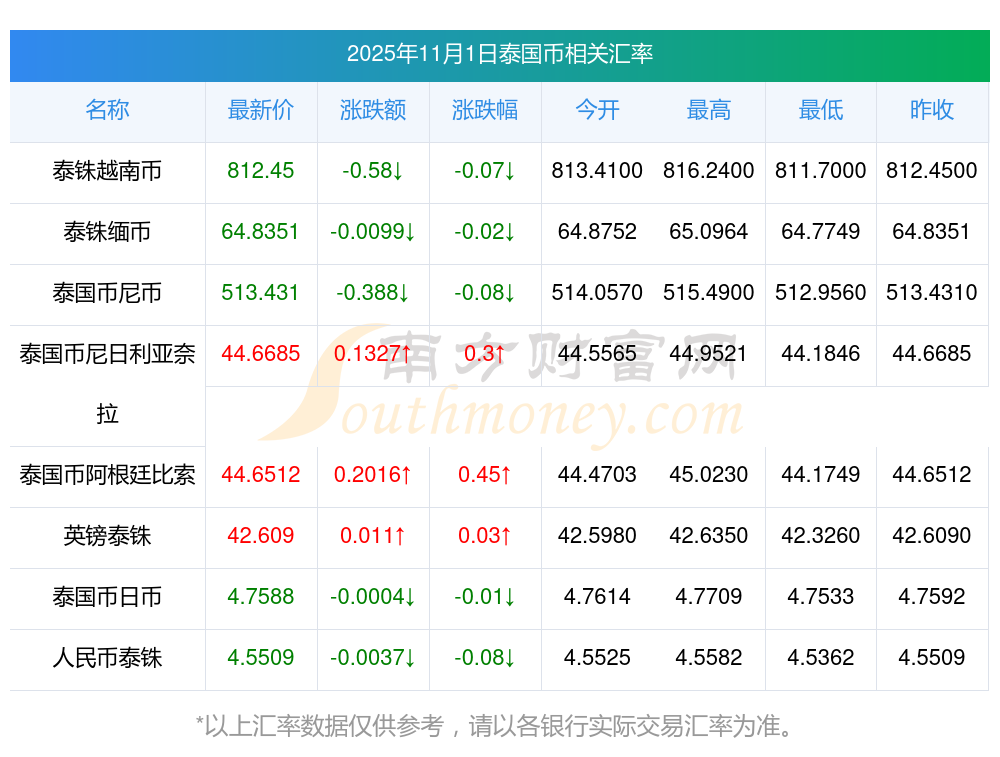Image resolution: width=1000 pixels, height=757 pixels.
Task: Open the 泰铢越南币 currency pair row
Action: click(107, 171)
